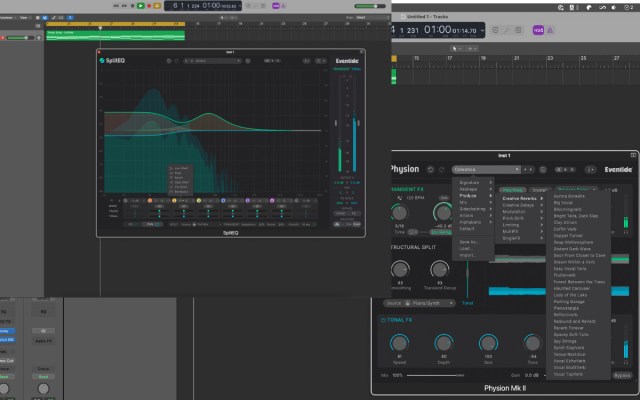Click Import... in preset menu

(x=467, y=255)
